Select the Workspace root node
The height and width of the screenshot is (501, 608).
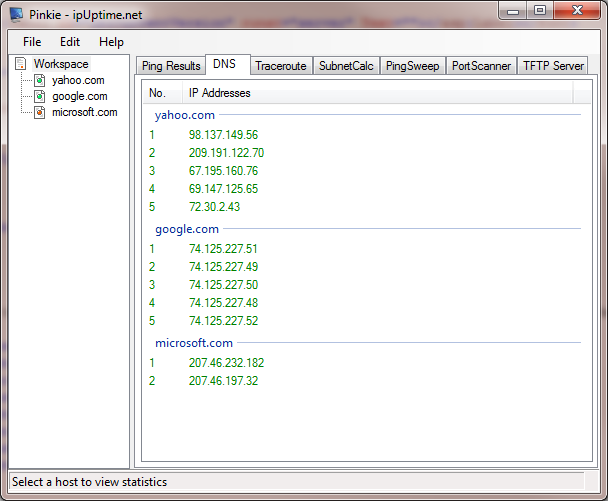point(61,64)
